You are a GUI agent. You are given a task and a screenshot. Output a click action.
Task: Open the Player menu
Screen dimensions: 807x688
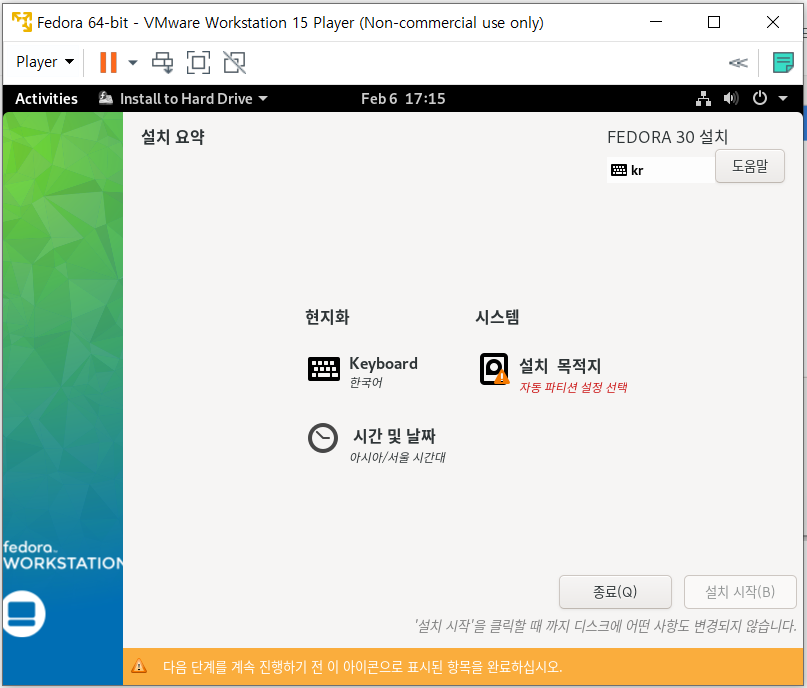45,62
